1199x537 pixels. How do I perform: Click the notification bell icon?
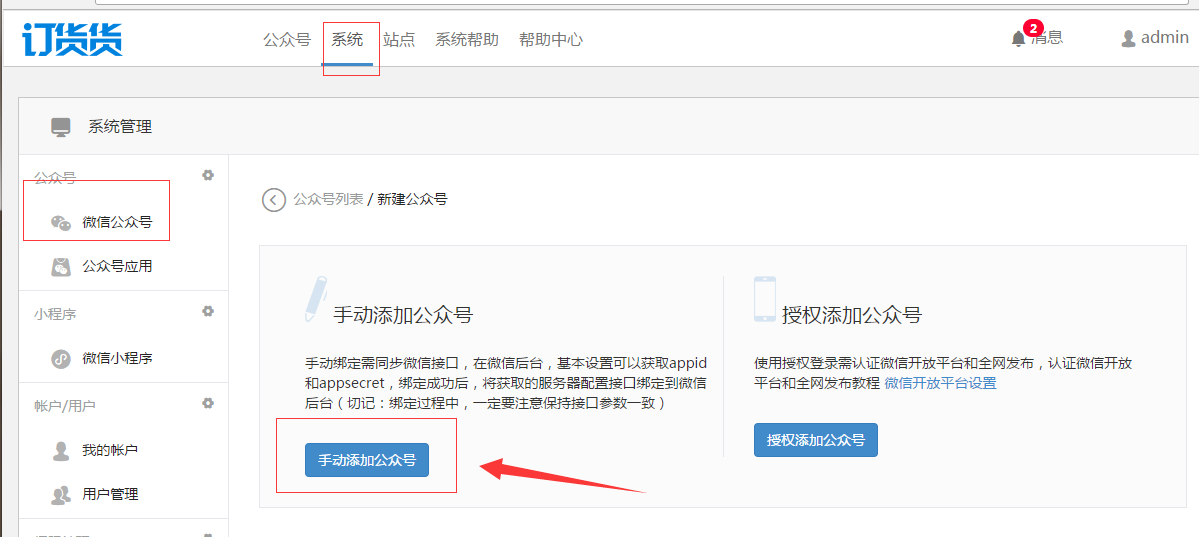[1019, 39]
